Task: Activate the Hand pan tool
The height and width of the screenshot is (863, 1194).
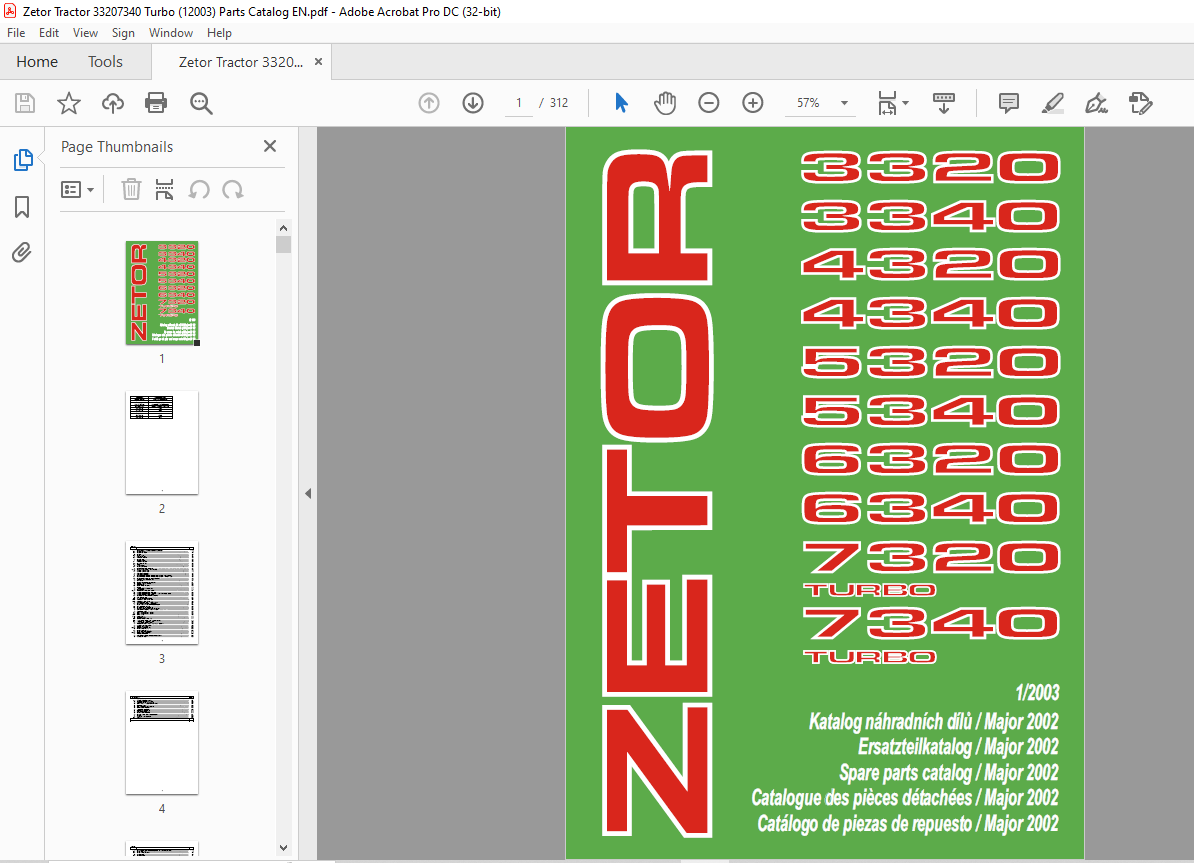Action: pos(665,103)
